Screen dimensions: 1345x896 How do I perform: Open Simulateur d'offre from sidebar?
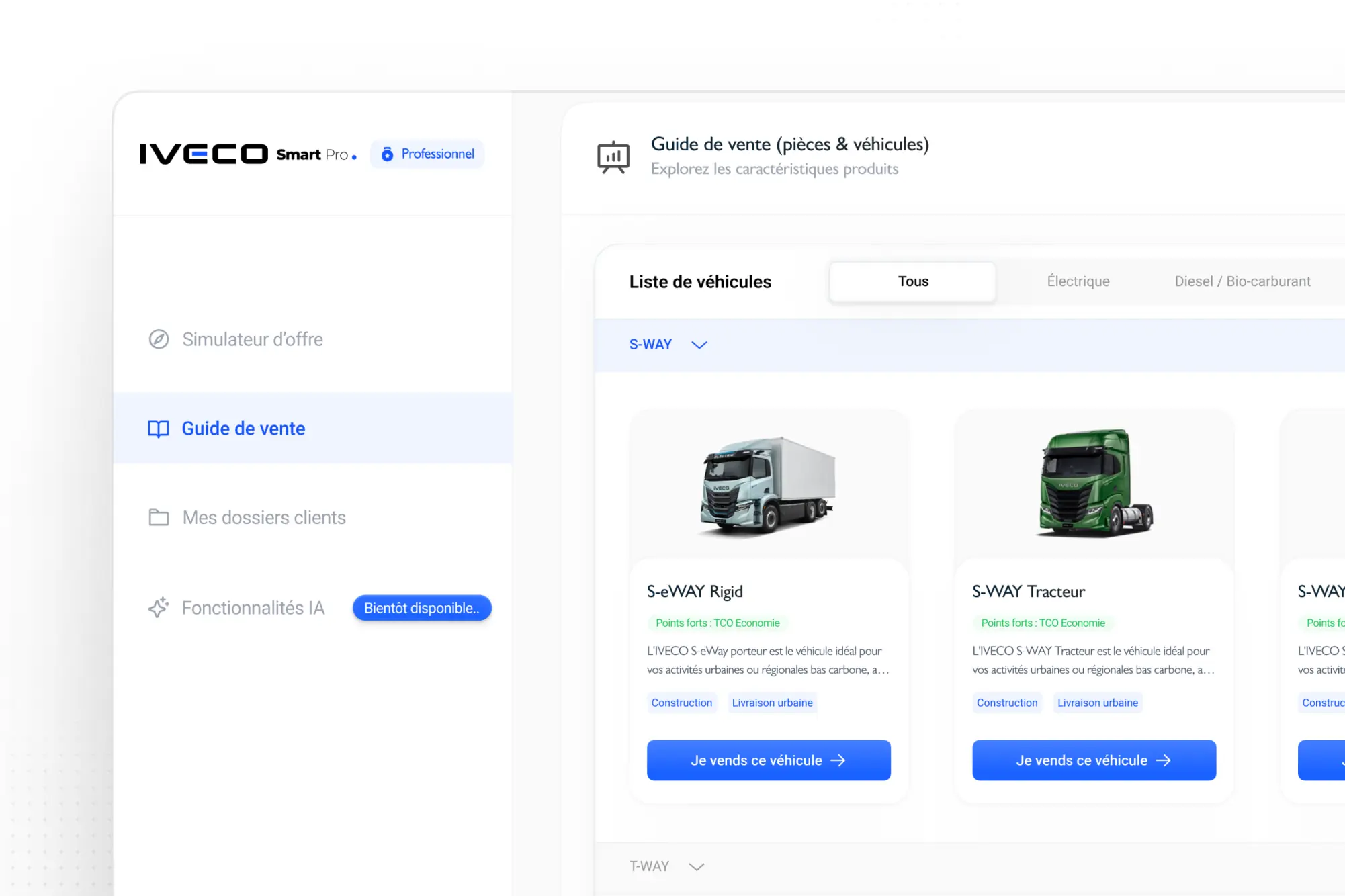click(x=253, y=339)
